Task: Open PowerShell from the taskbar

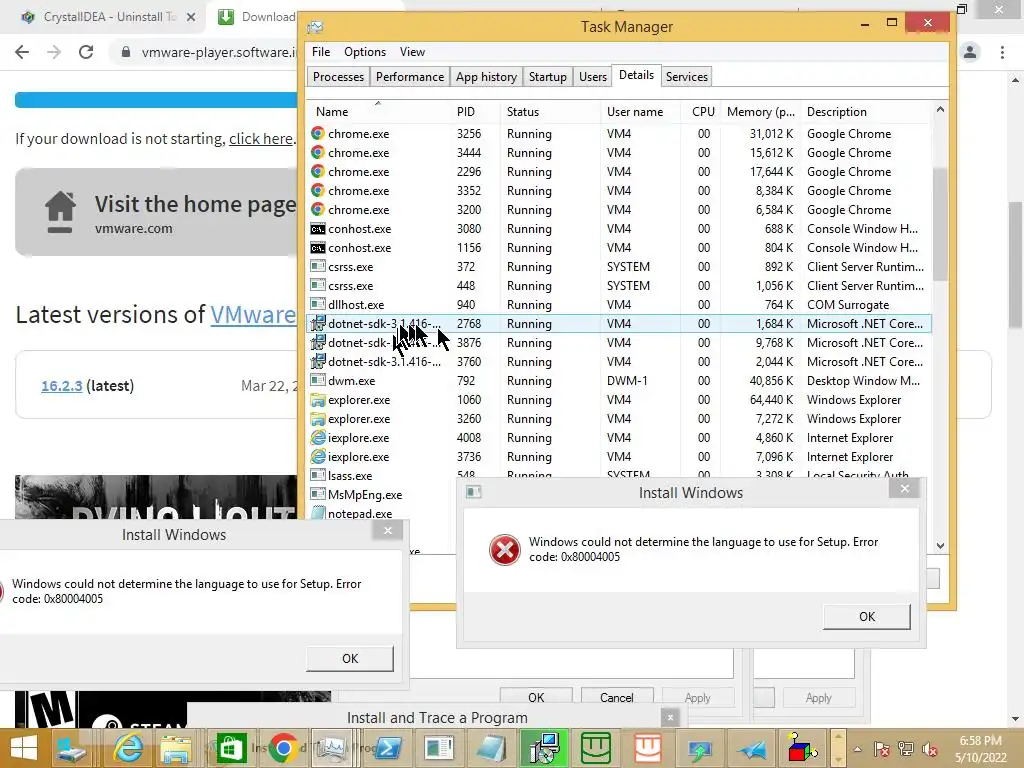Action: click(388, 748)
